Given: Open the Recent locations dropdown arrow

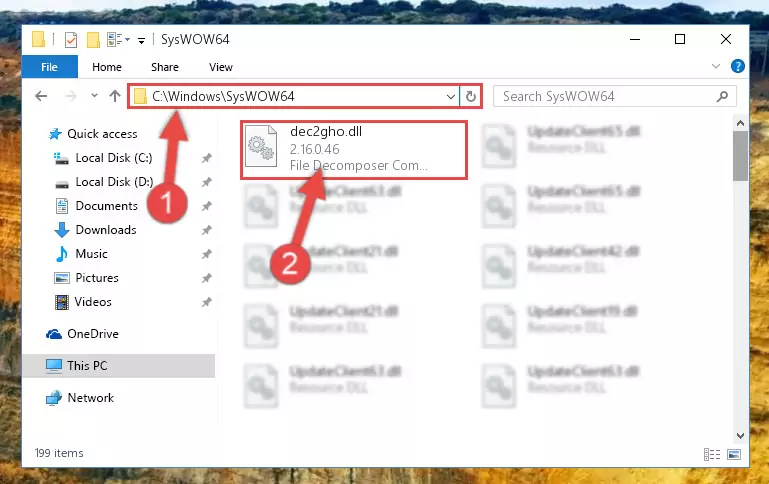Looking at the screenshot, I should point(94,96).
